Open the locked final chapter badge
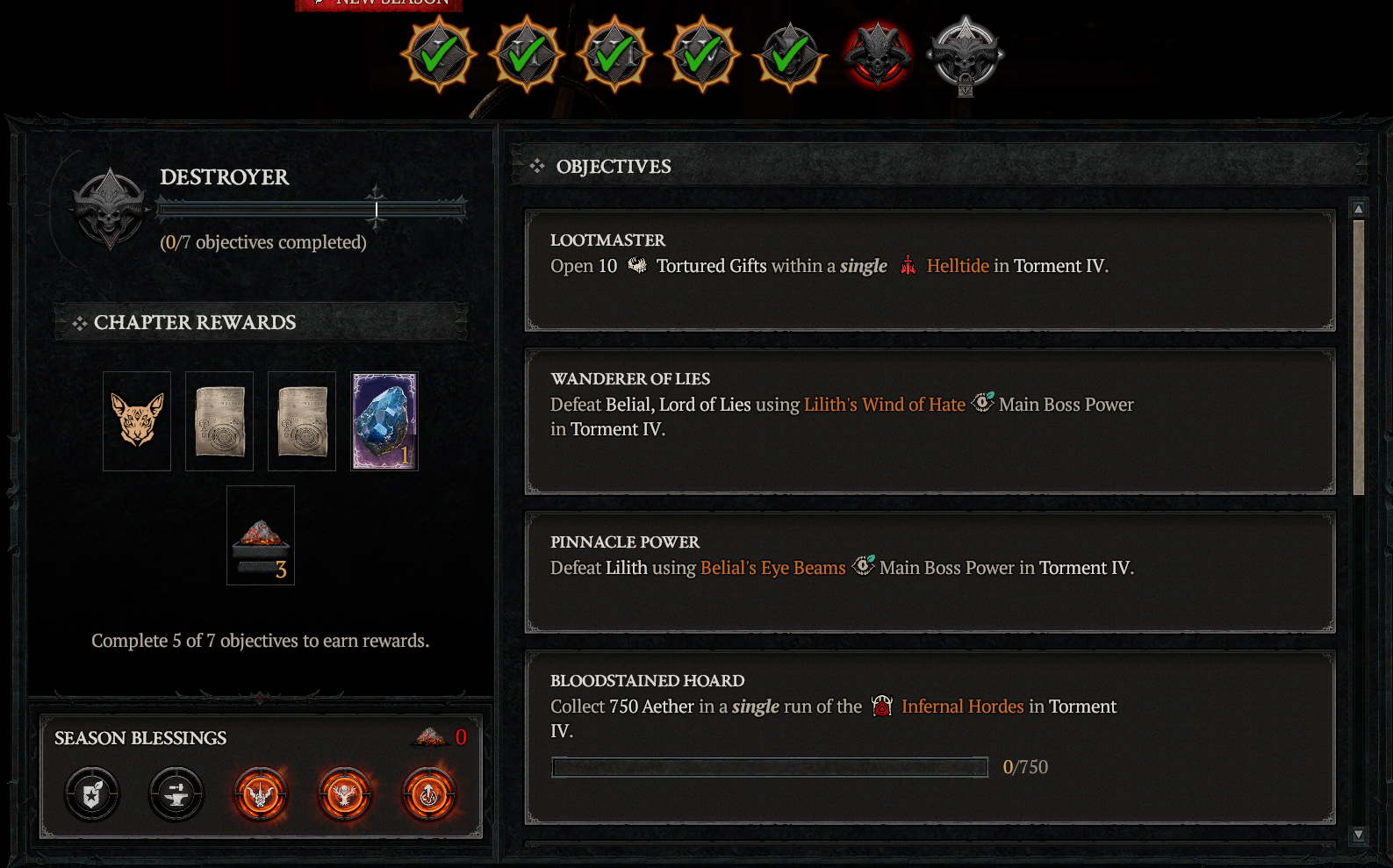The image size is (1393, 868). 966,55
